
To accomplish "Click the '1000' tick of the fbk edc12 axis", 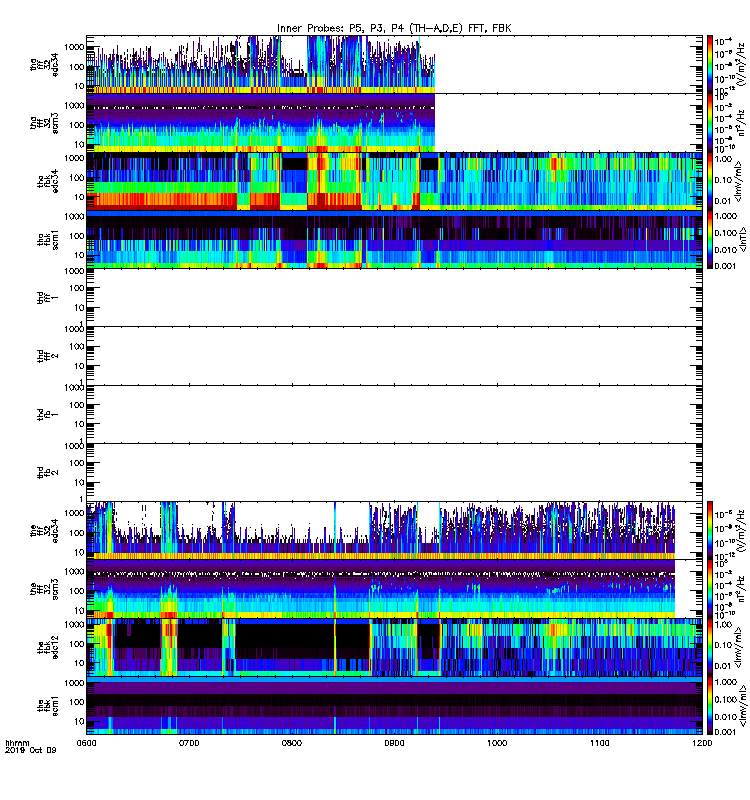I will tap(74, 624).
